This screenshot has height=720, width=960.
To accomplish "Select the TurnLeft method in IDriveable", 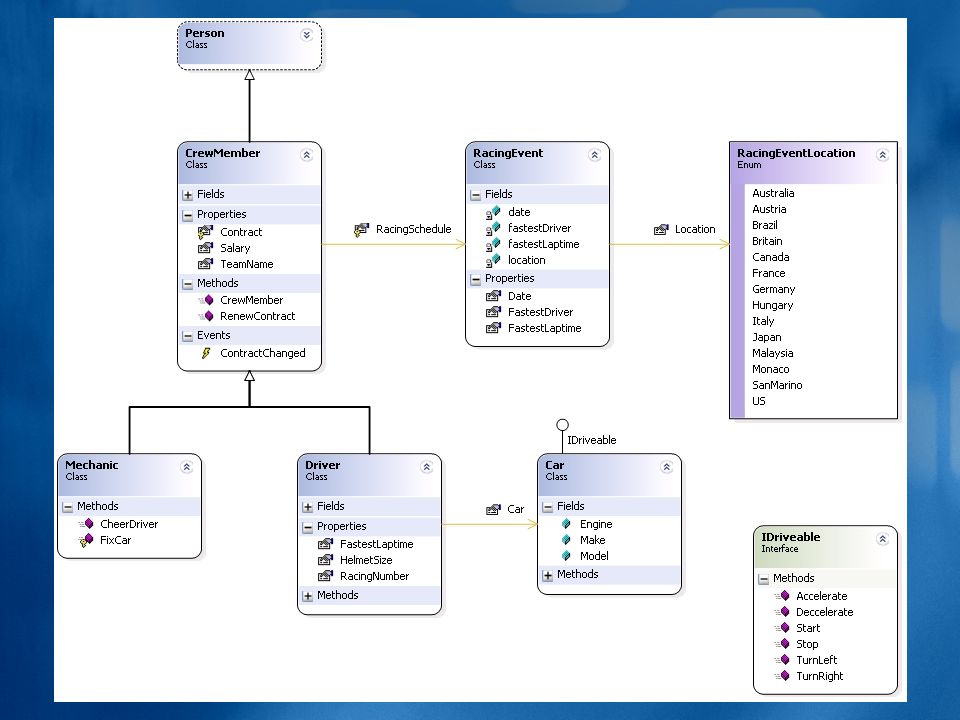I will (x=816, y=660).
